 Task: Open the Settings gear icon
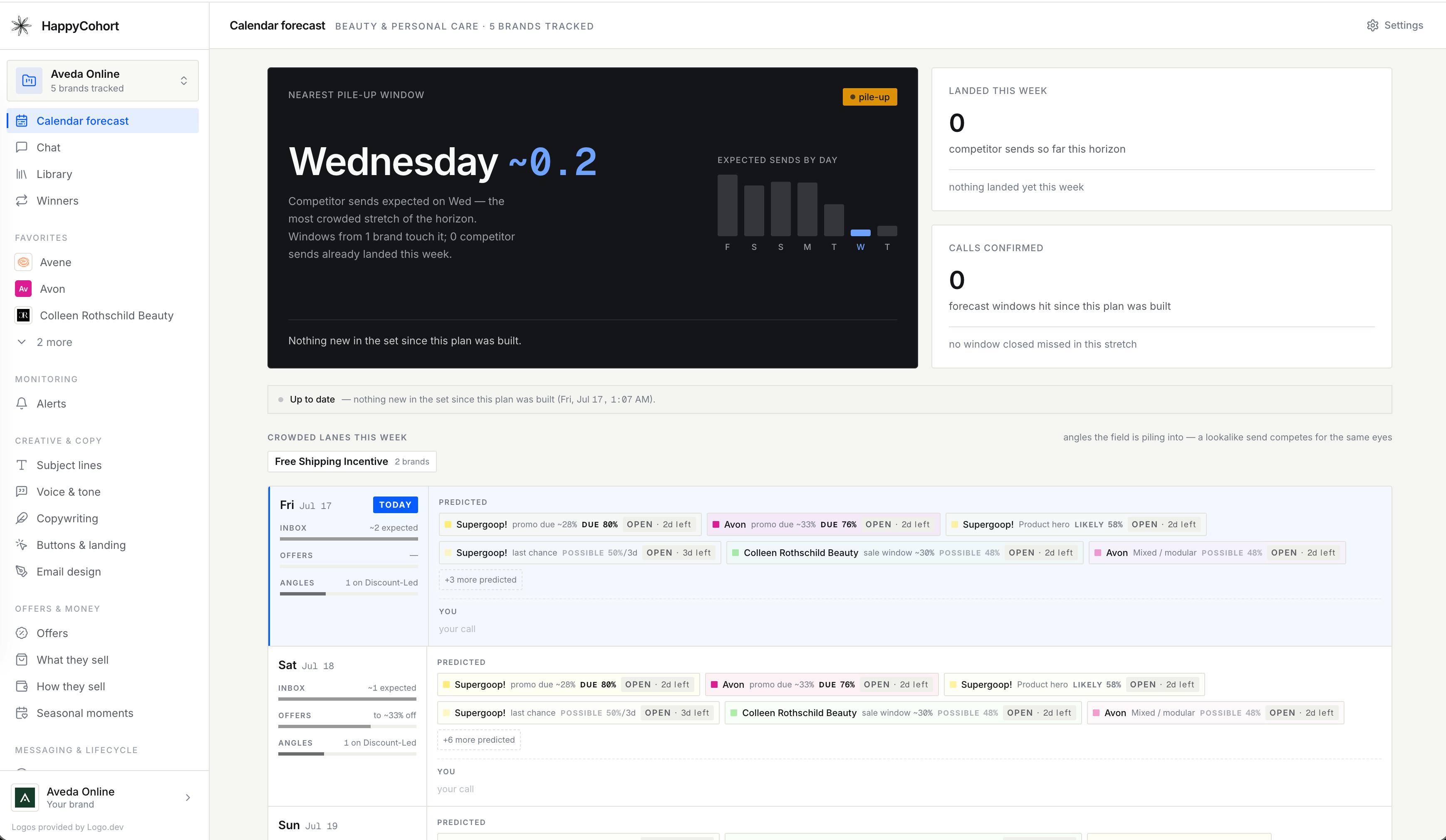point(1372,25)
